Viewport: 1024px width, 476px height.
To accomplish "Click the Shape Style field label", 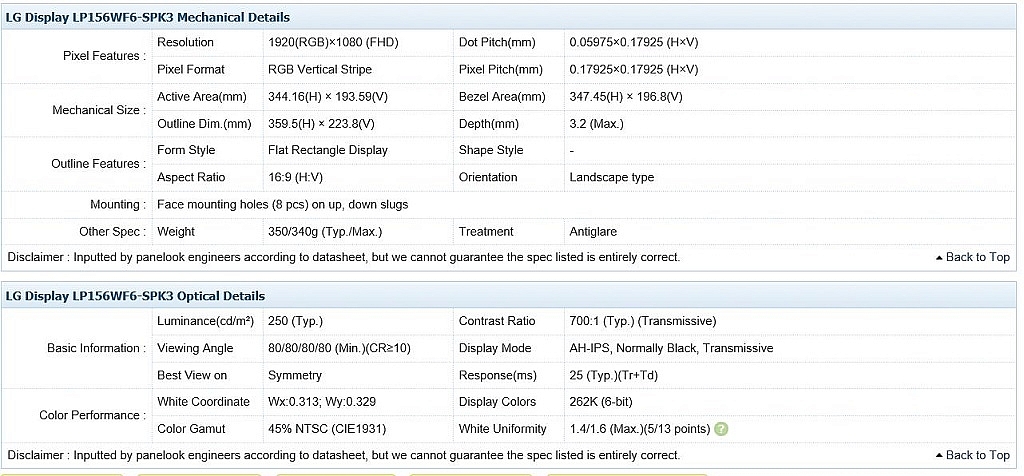I will coord(491,150).
